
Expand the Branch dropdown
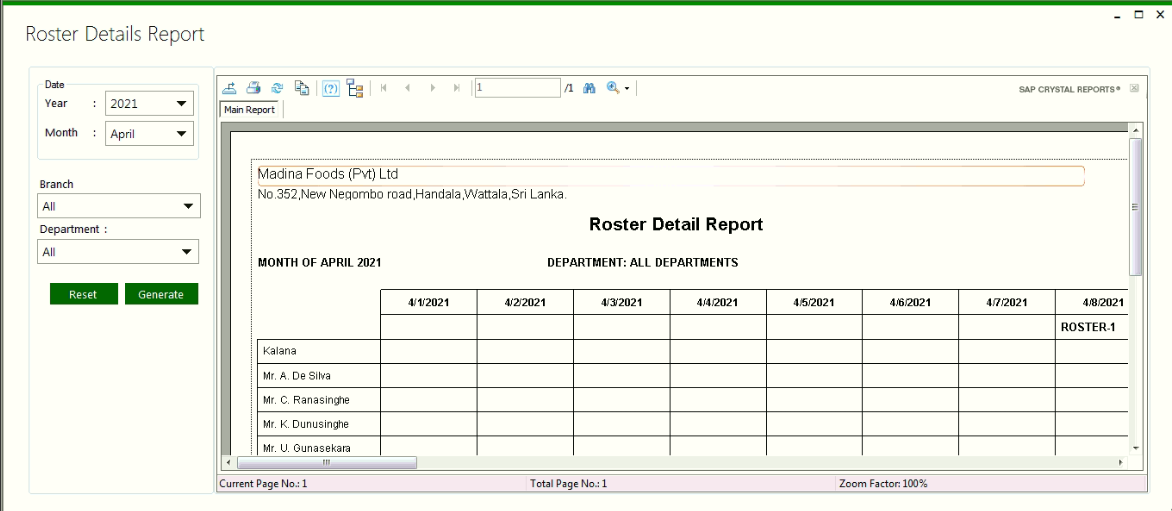120,207
